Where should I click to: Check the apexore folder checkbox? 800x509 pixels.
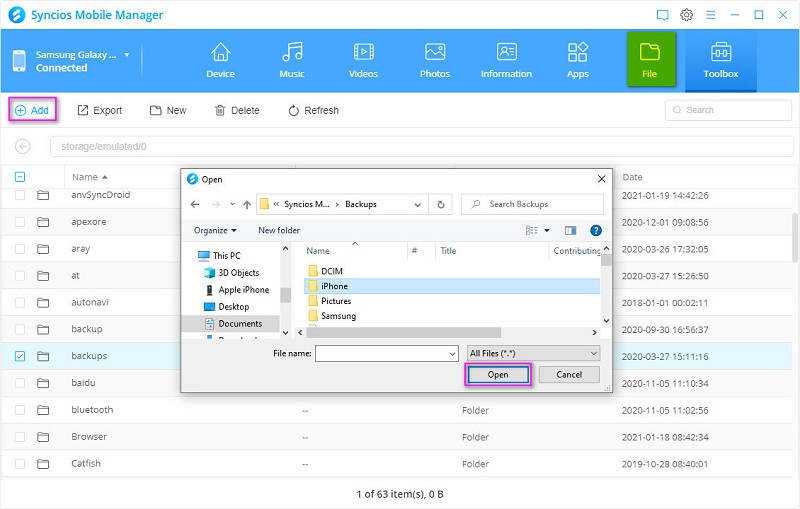(20, 222)
